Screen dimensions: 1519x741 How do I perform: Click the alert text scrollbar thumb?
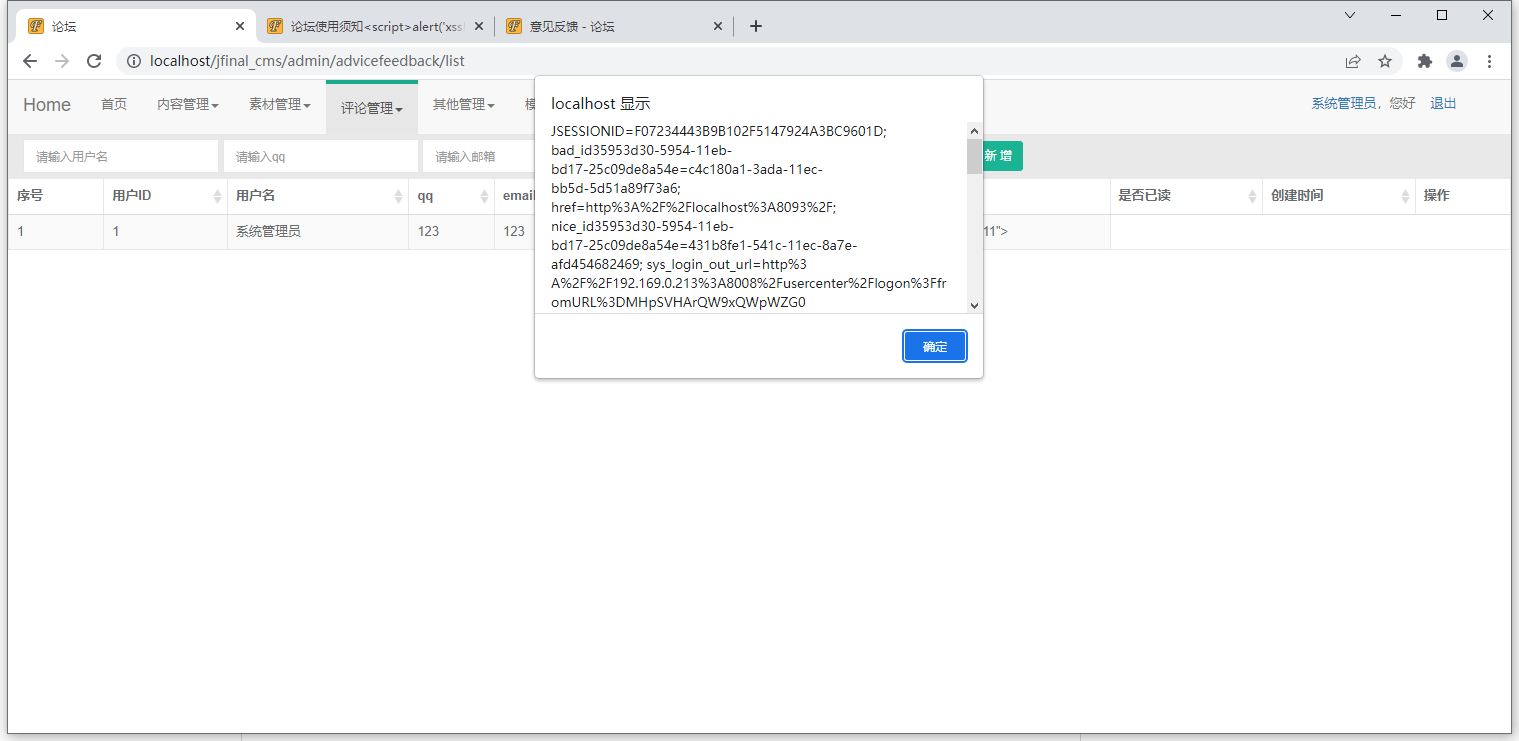pos(974,157)
